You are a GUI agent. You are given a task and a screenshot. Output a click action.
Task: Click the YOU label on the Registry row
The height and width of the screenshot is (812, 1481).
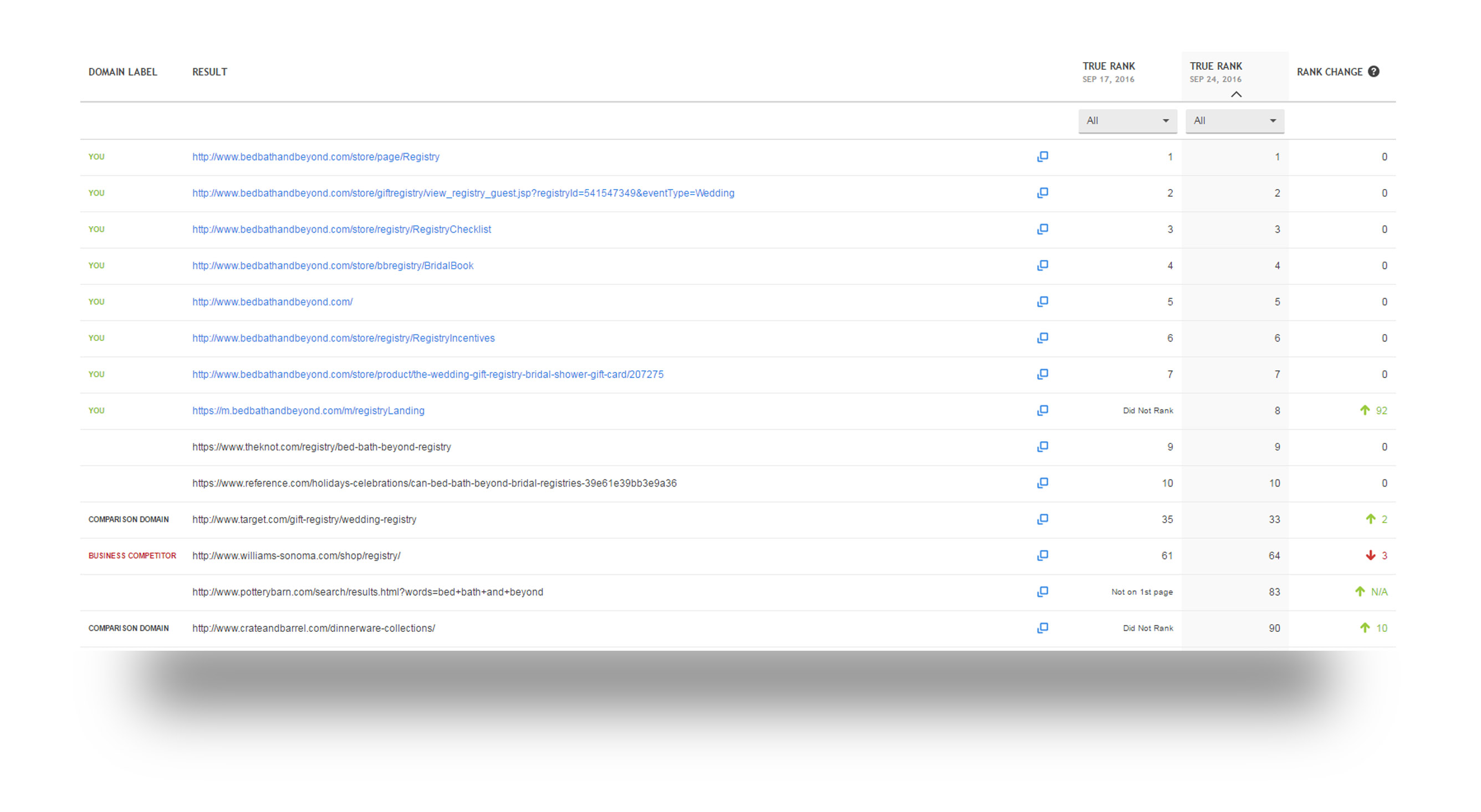point(96,156)
